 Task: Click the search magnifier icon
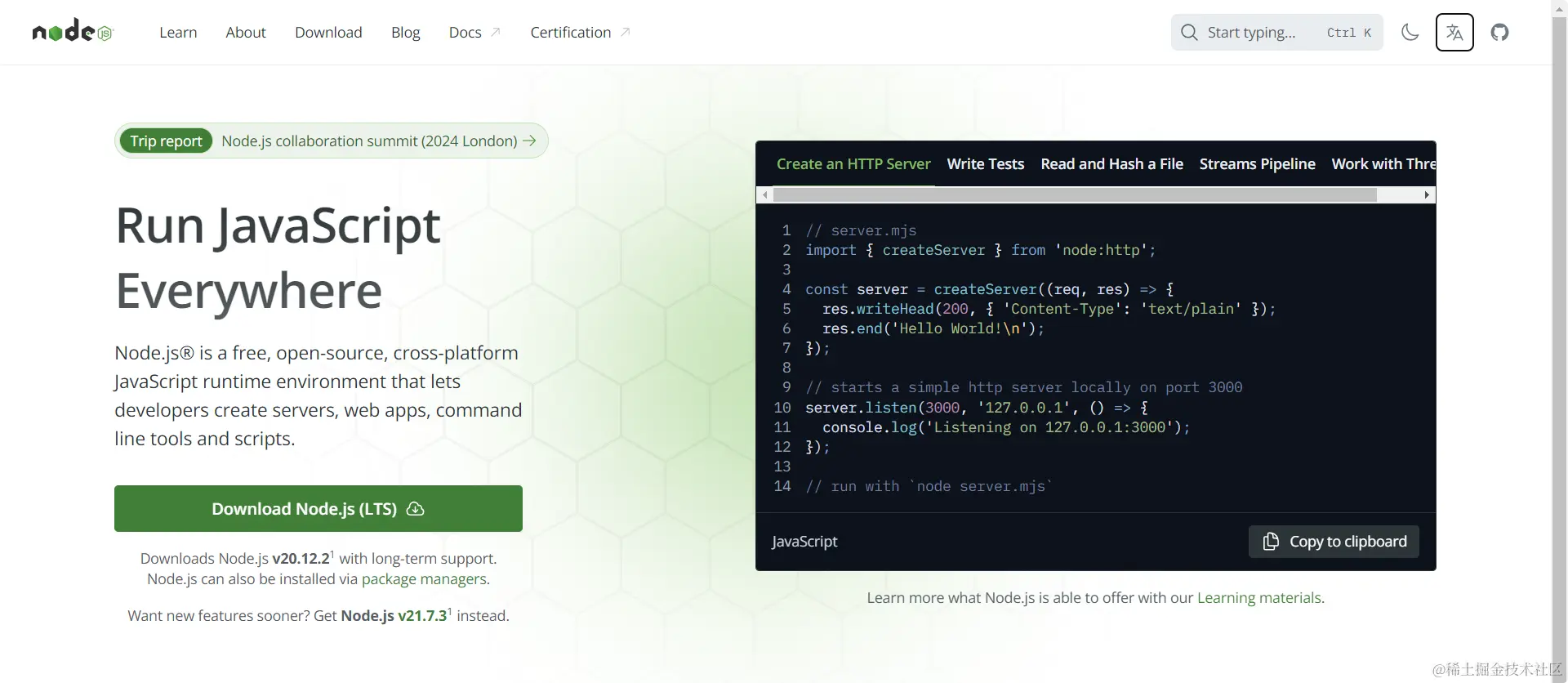coord(1189,33)
